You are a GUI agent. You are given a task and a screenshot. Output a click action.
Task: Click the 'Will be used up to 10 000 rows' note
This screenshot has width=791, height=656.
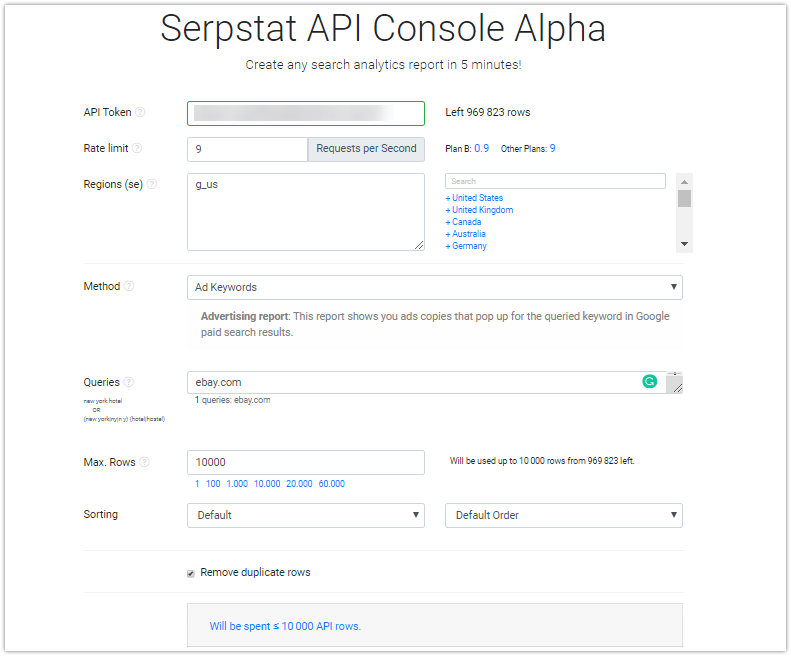tap(542, 461)
